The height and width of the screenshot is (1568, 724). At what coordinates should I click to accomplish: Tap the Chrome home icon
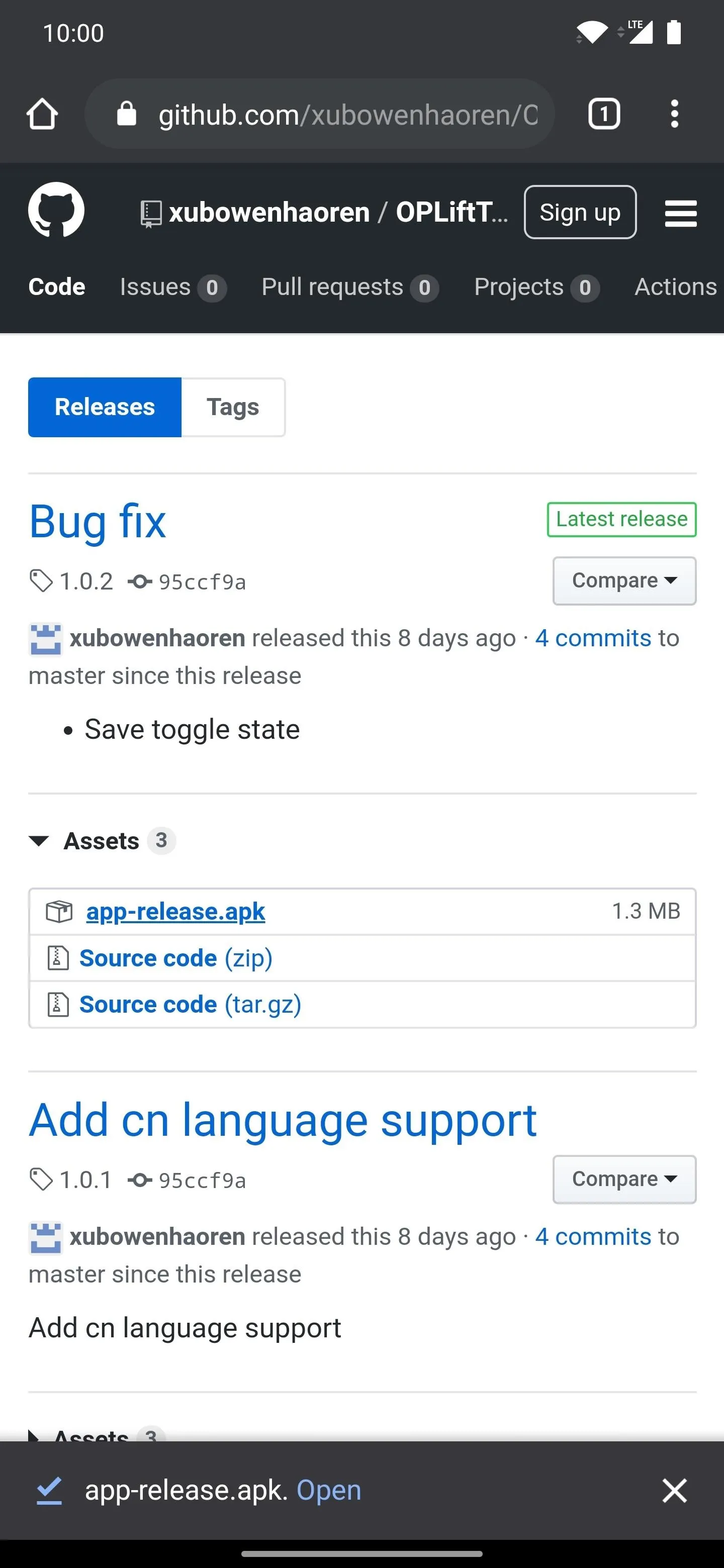pos(42,114)
